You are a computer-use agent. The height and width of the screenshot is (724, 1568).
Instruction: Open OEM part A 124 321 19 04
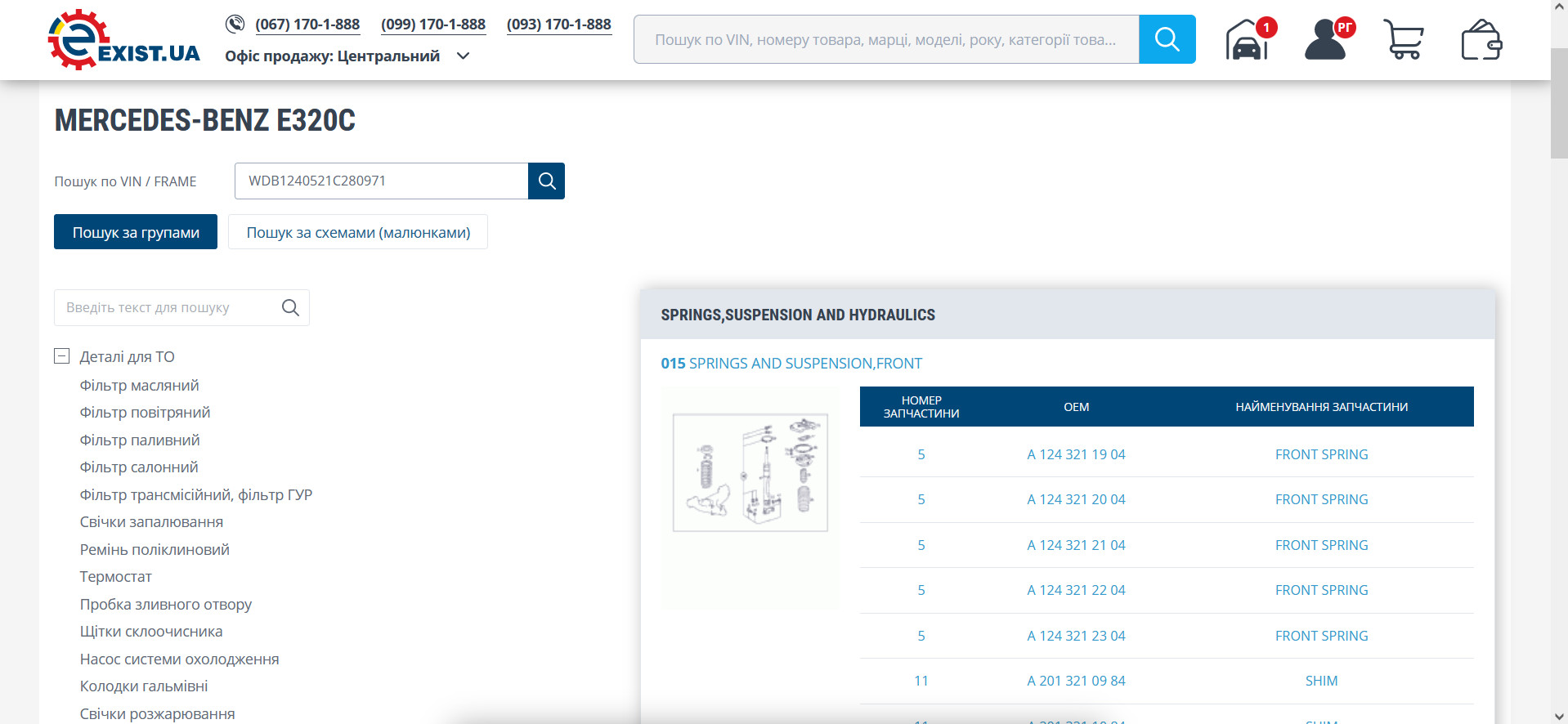(1076, 454)
